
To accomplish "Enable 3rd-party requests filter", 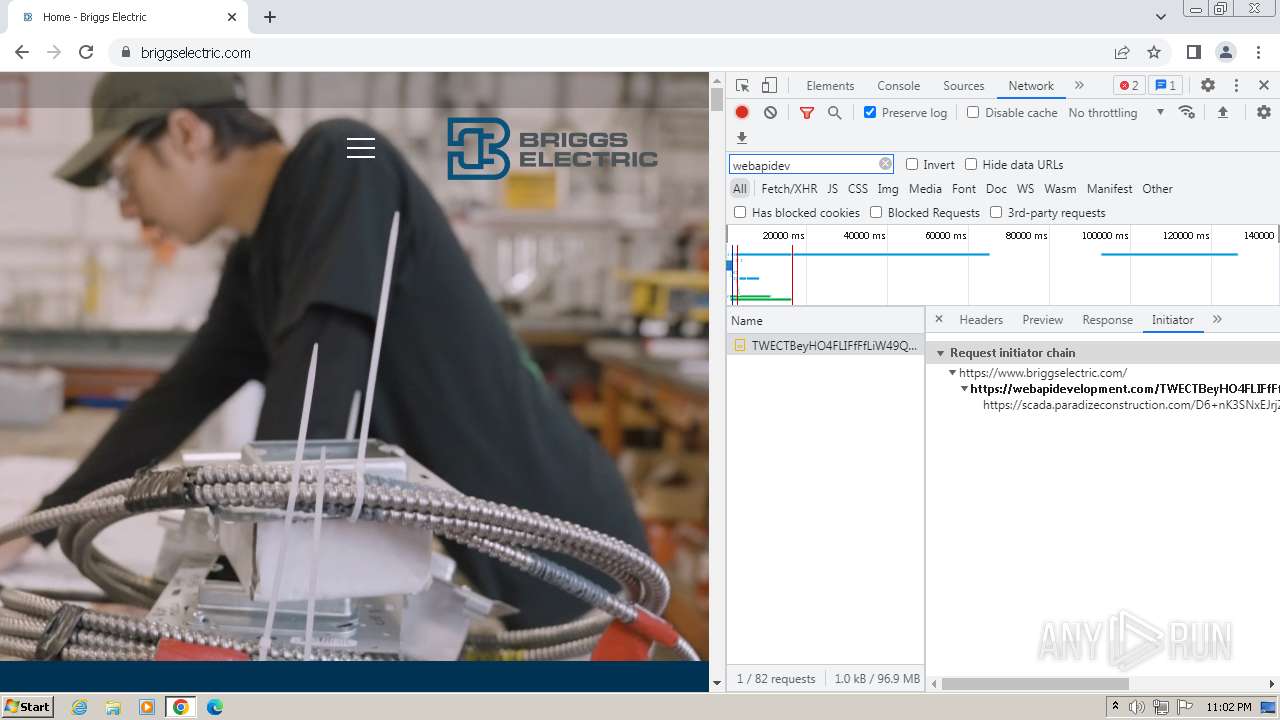I will click(x=996, y=212).
